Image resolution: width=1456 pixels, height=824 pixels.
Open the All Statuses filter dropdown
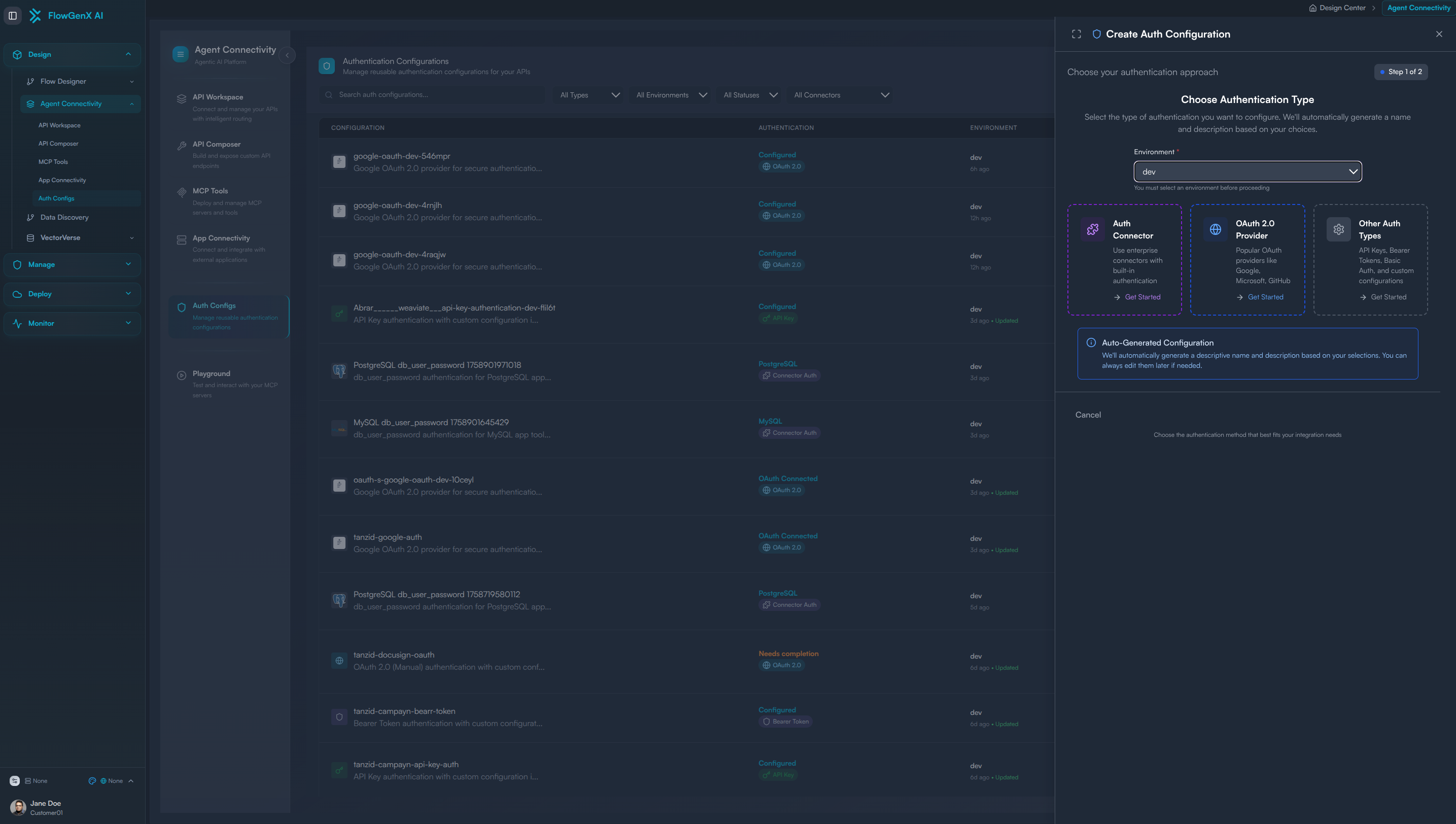tap(750, 95)
